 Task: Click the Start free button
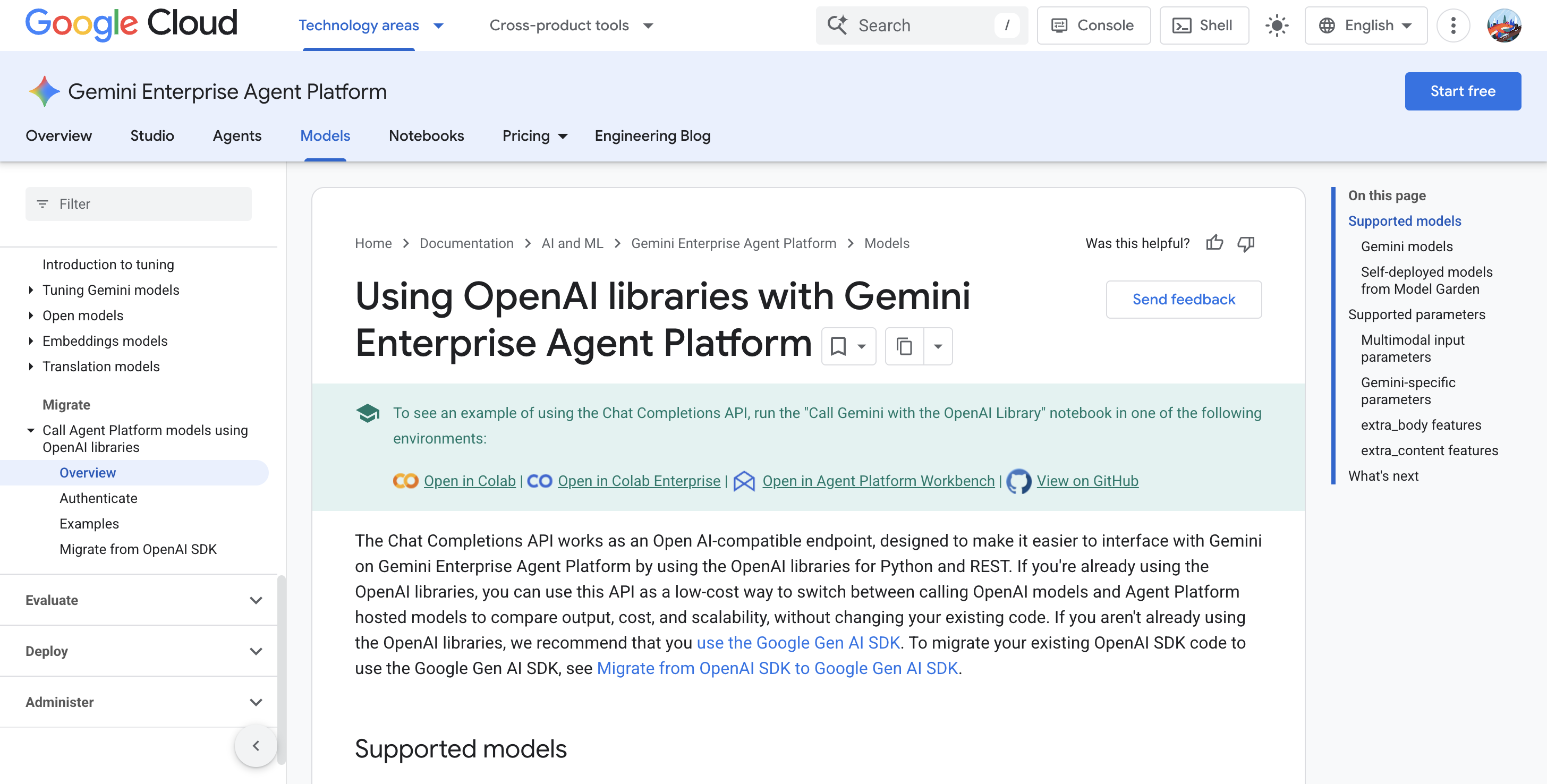[x=1463, y=91]
